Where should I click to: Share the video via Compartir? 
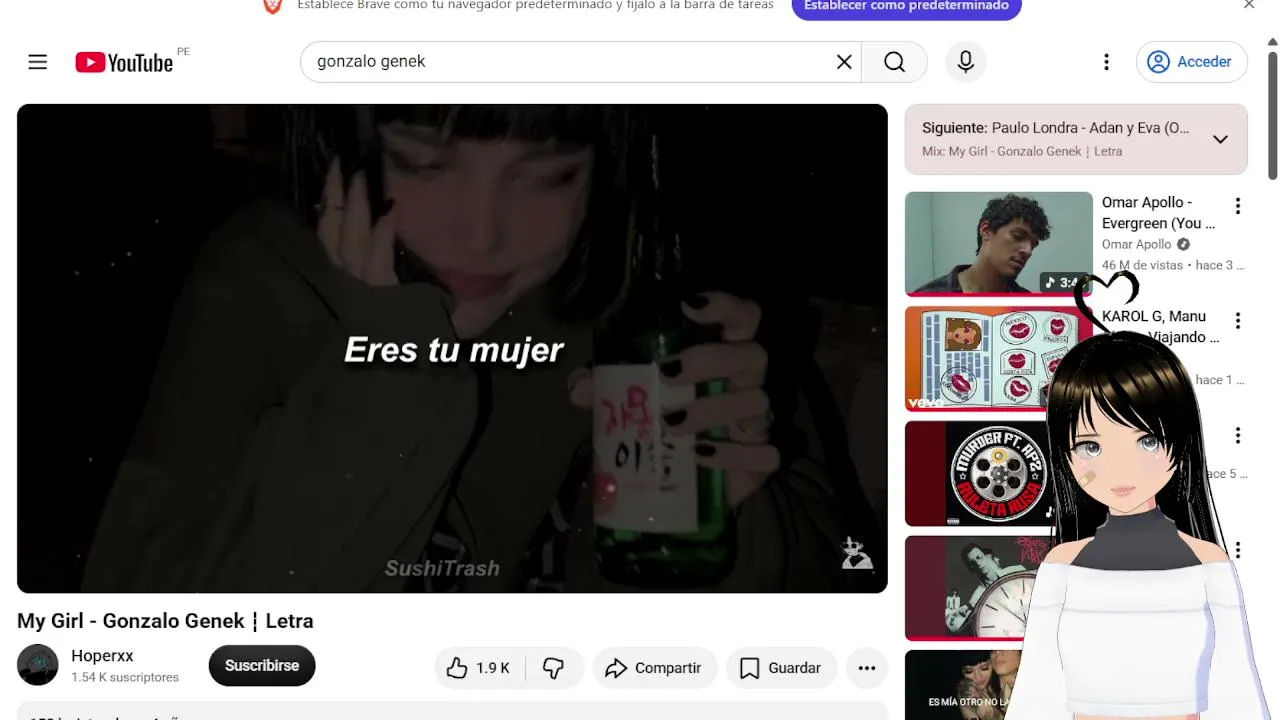[655, 668]
